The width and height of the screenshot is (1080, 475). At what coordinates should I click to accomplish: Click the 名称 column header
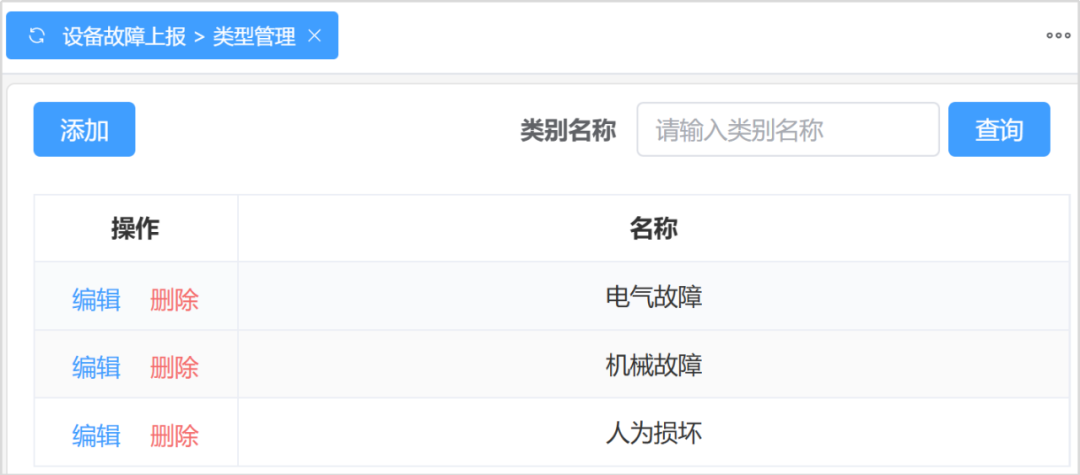click(653, 229)
